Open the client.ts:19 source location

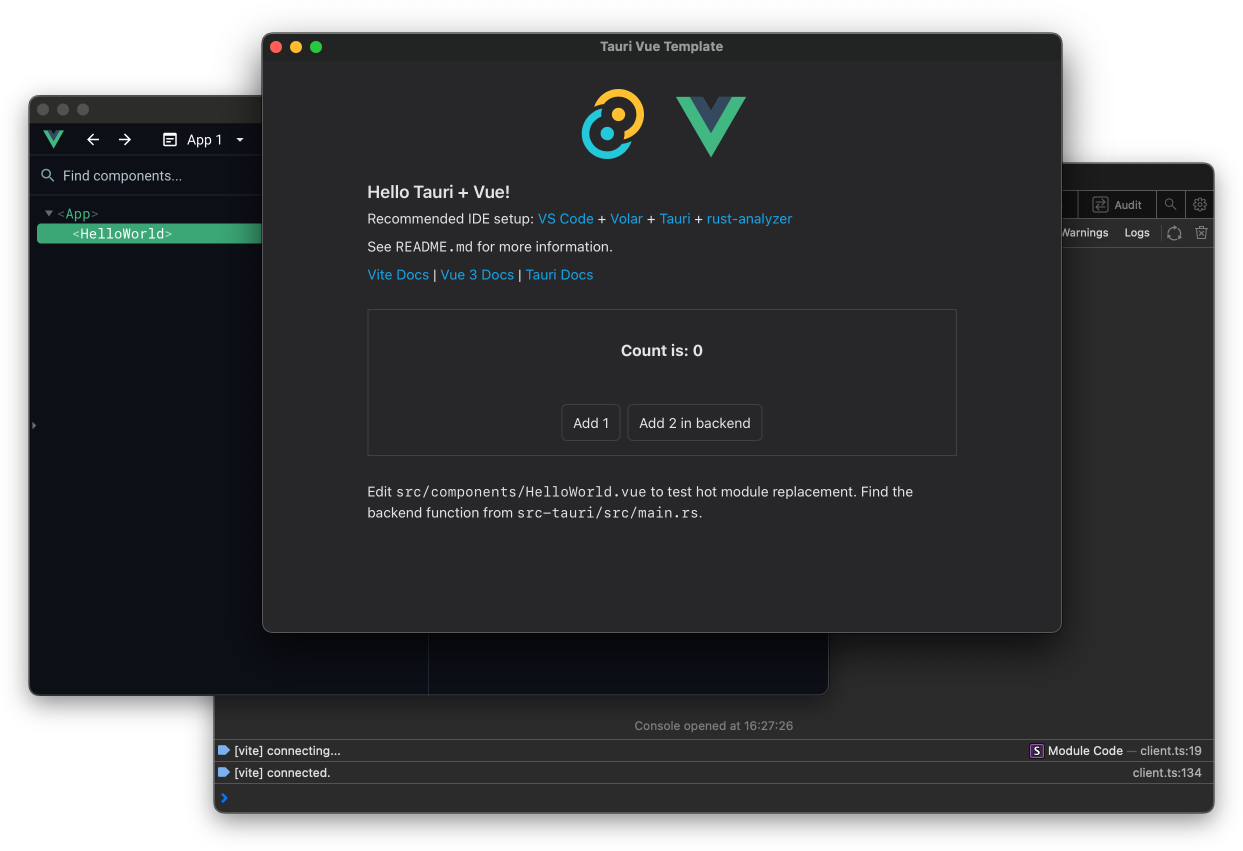tap(1171, 751)
